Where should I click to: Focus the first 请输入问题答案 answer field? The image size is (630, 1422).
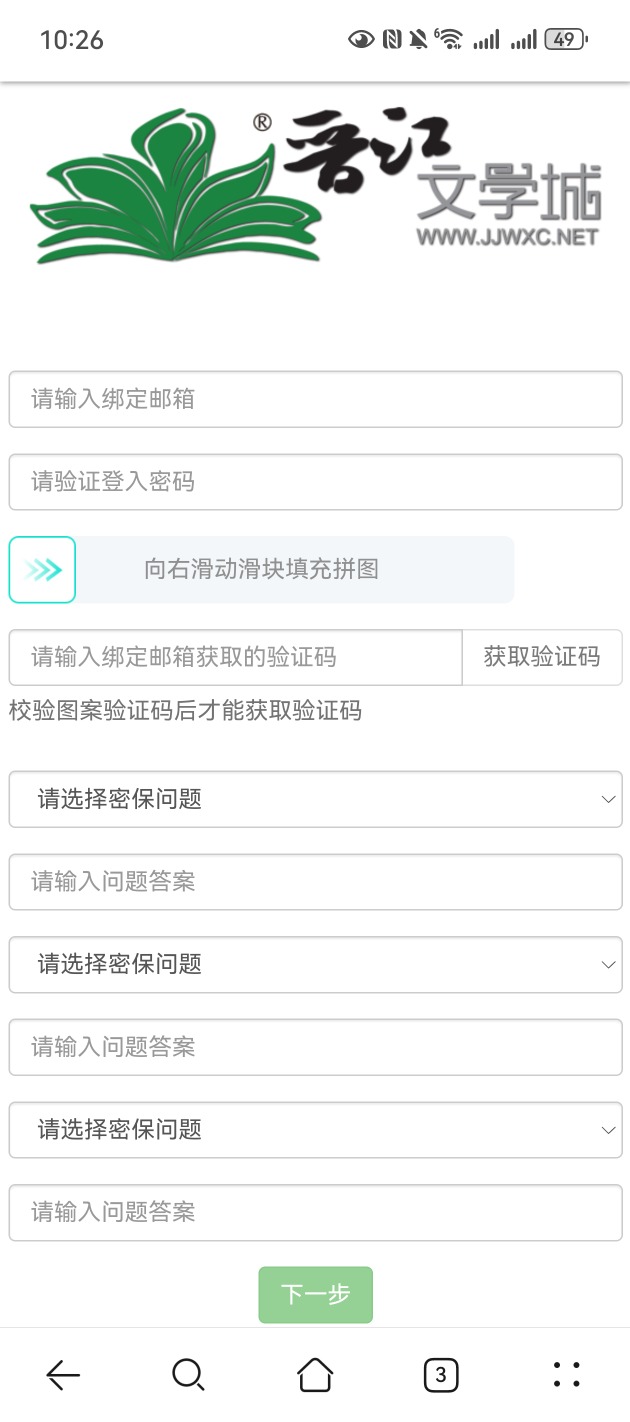(x=315, y=882)
